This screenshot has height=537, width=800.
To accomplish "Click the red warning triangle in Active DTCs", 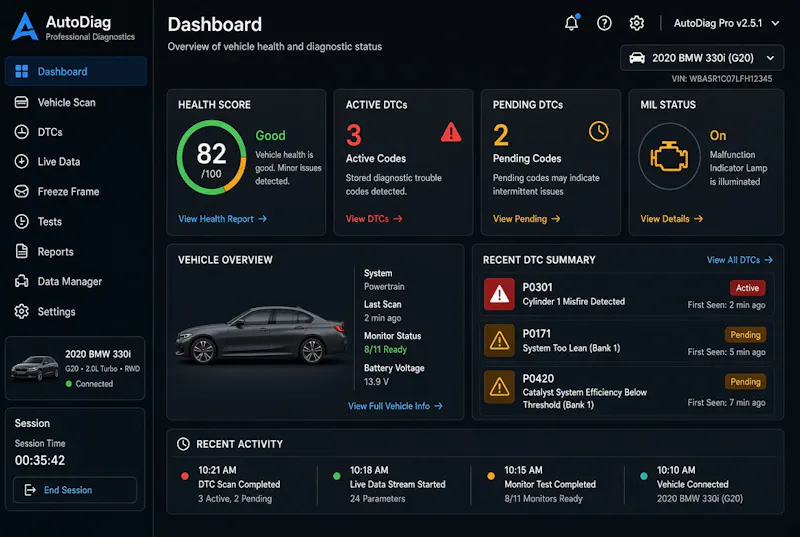I will point(451,132).
